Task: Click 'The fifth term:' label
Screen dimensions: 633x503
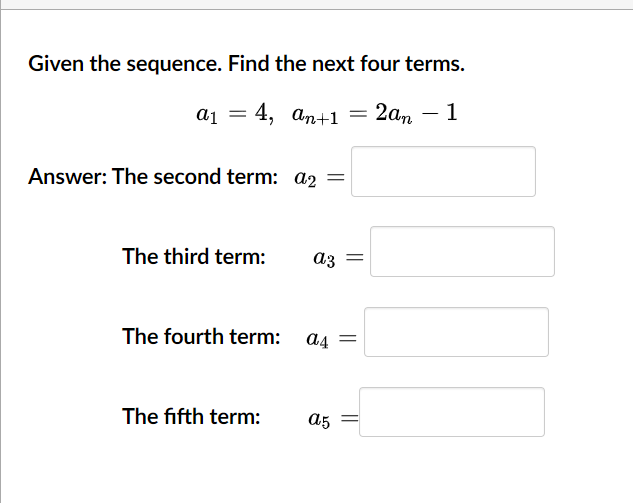Action: click(x=191, y=417)
